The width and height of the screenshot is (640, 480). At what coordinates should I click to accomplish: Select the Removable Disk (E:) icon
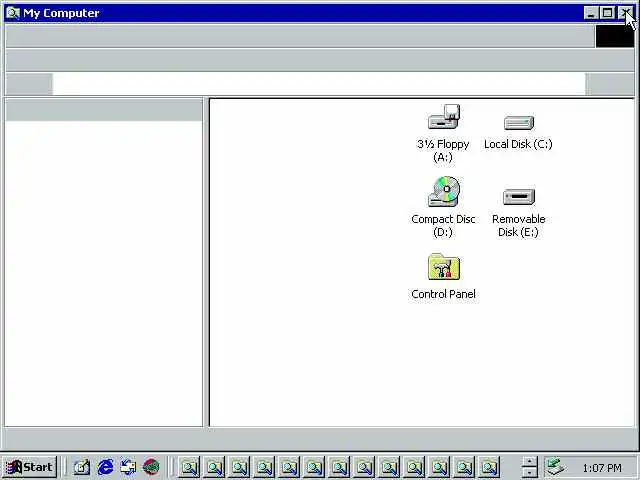coord(519,197)
